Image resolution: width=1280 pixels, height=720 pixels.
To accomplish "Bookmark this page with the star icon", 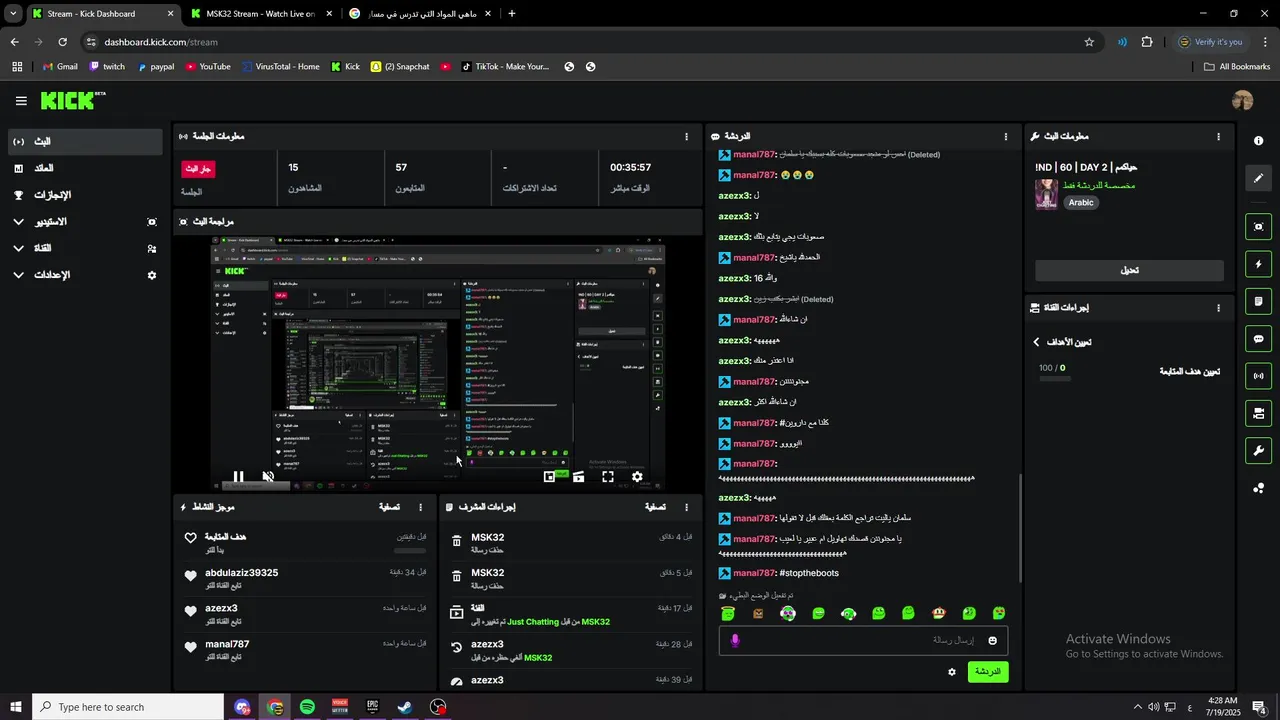I will coord(1089,42).
